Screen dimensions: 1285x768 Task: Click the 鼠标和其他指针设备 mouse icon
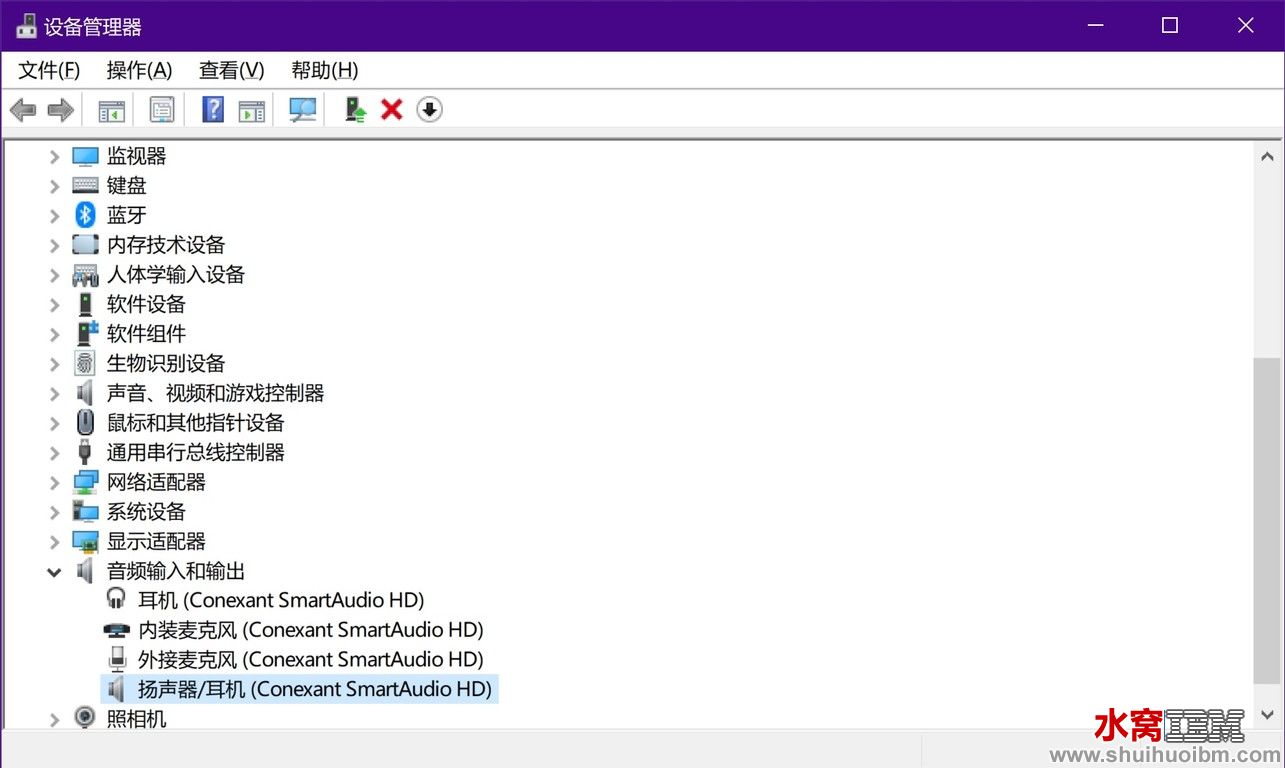point(86,423)
